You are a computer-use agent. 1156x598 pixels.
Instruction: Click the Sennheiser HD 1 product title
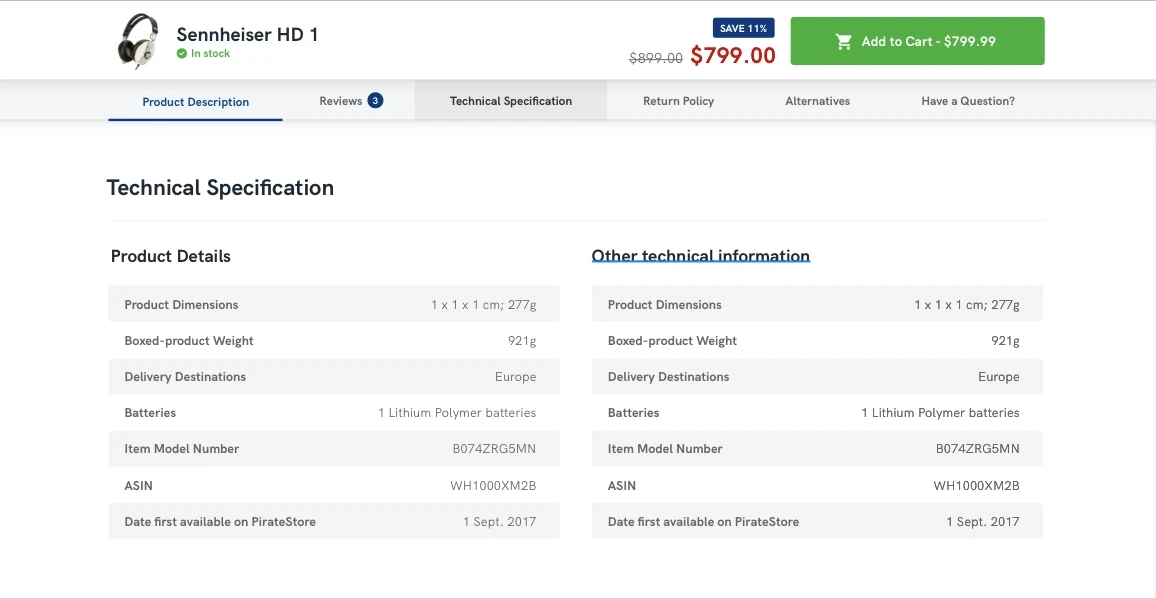247,35
